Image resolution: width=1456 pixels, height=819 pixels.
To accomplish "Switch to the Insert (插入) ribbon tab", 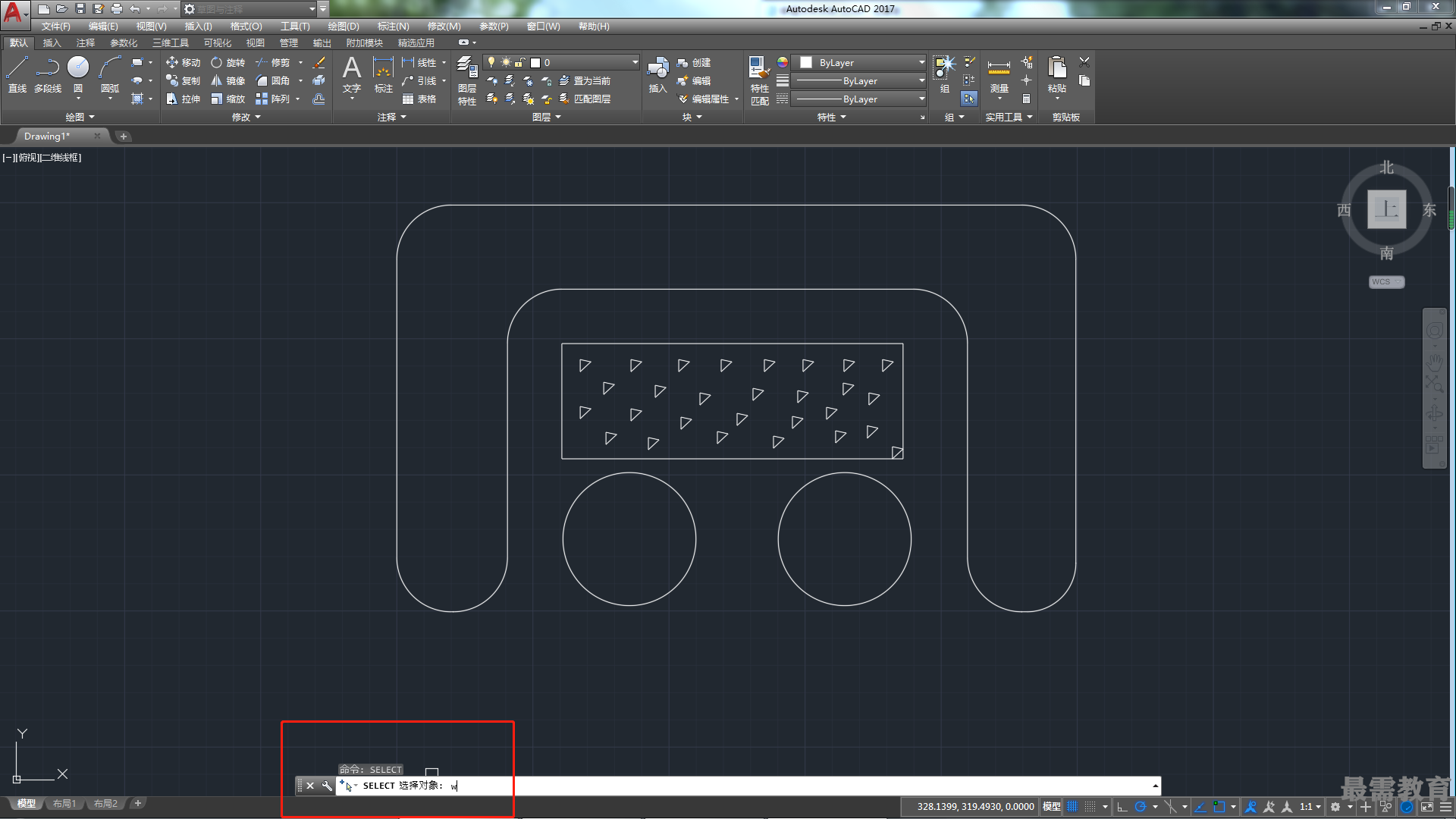I will [x=52, y=42].
